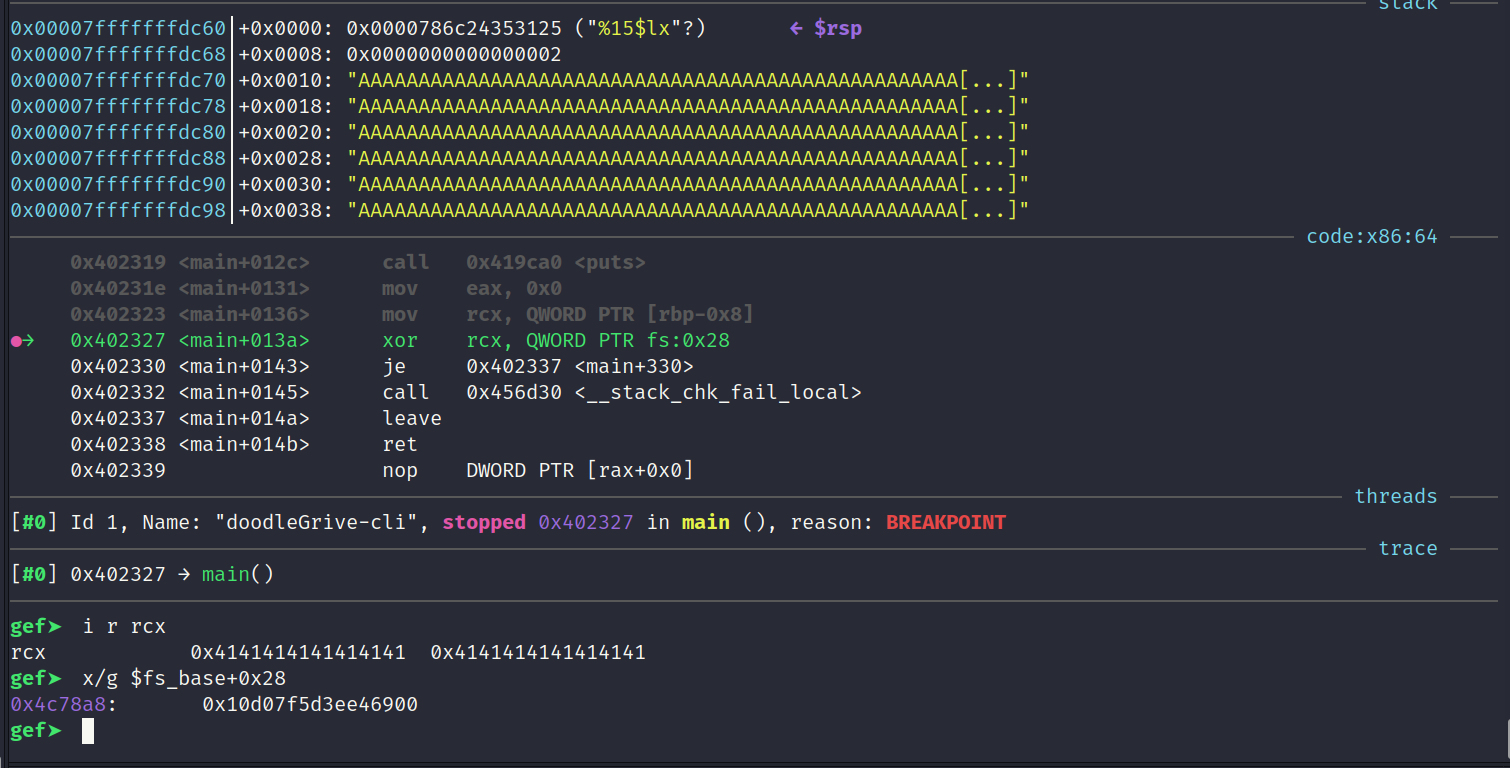Click the terminal cursor block at prompt
This screenshot has width=1510, height=768.
coord(88,731)
